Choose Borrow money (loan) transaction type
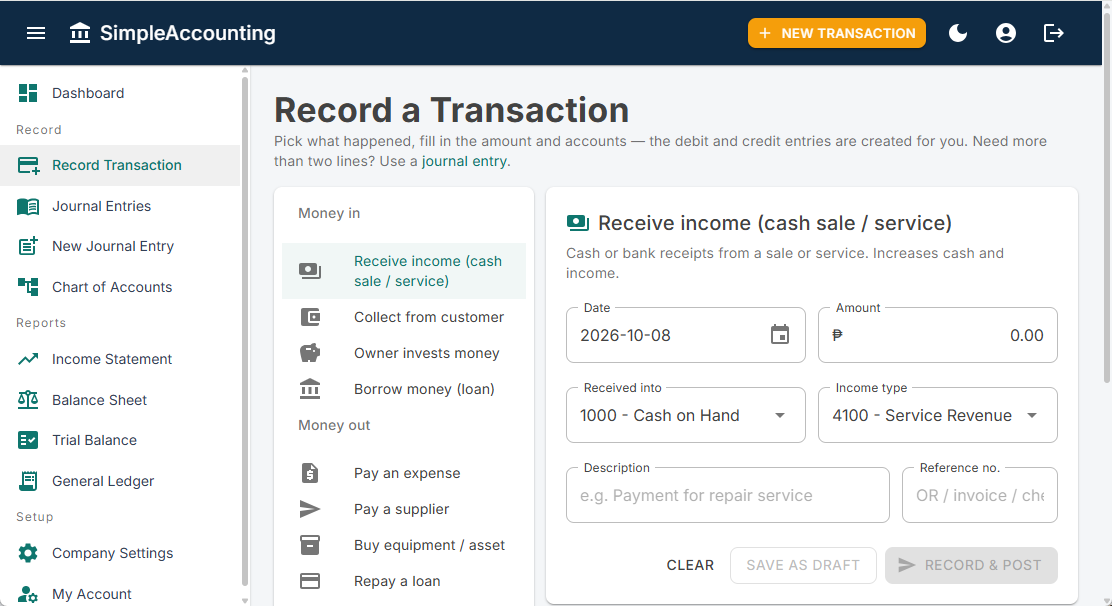Image resolution: width=1112 pixels, height=606 pixels. tap(404, 389)
